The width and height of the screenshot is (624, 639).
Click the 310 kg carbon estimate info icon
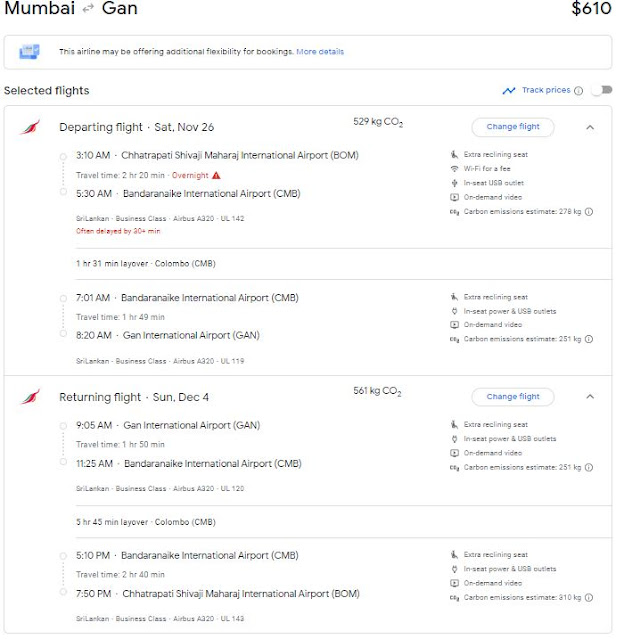coord(589,596)
